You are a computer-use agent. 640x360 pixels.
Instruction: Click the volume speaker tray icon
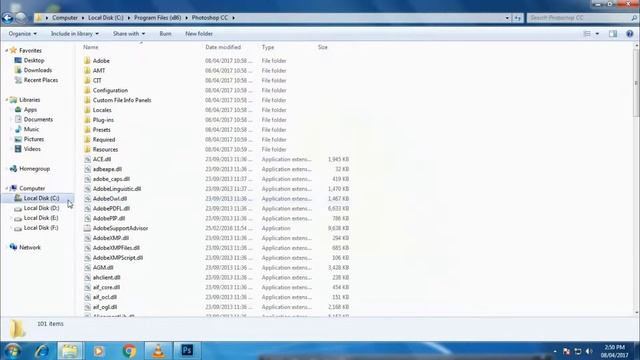(589, 351)
